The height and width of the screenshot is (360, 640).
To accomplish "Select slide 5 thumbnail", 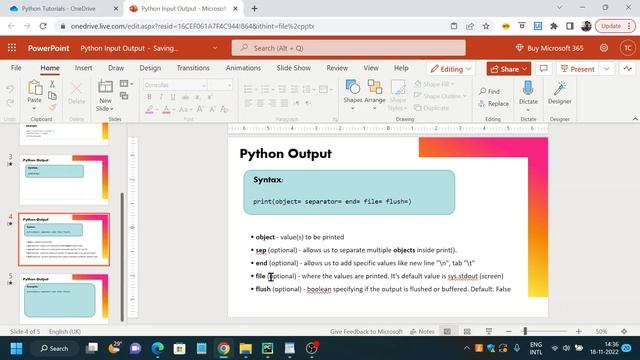I will (64, 298).
